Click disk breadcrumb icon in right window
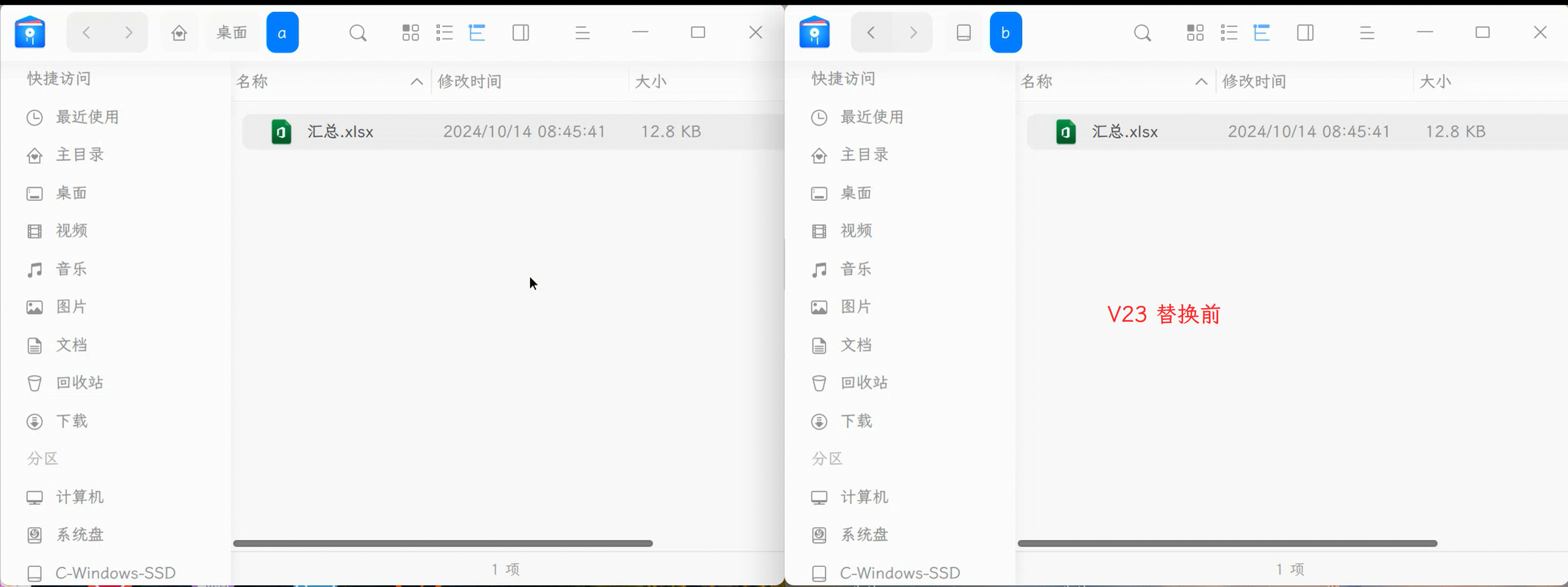 tap(964, 32)
